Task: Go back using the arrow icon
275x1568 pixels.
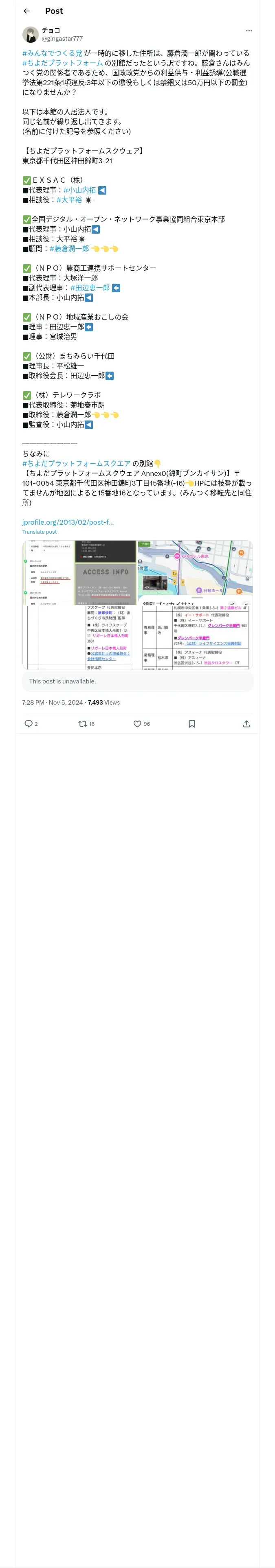Action: click(x=26, y=11)
